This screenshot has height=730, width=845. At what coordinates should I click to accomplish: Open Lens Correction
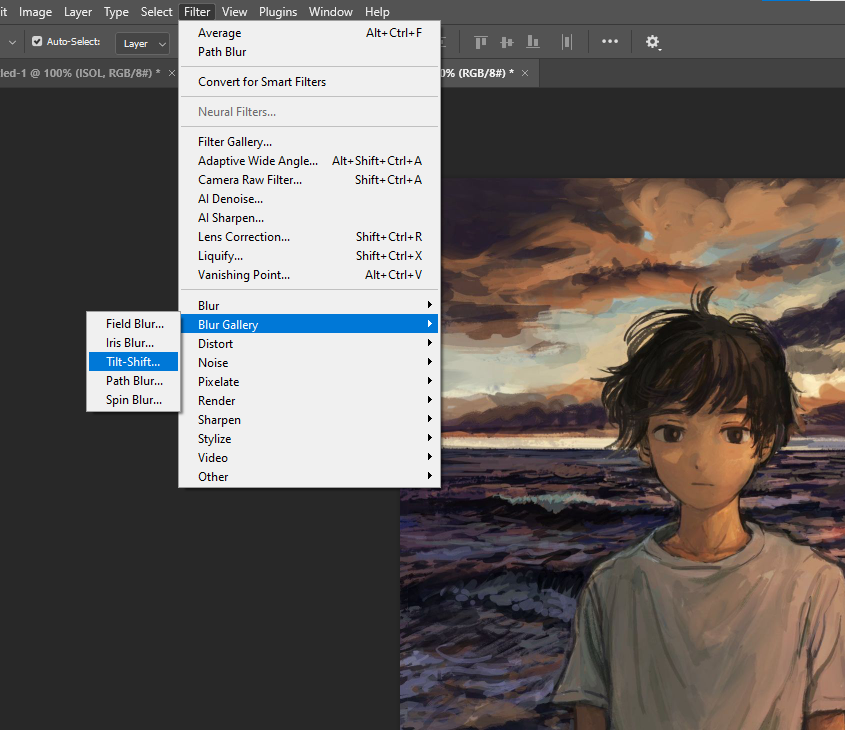tap(309, 237)
